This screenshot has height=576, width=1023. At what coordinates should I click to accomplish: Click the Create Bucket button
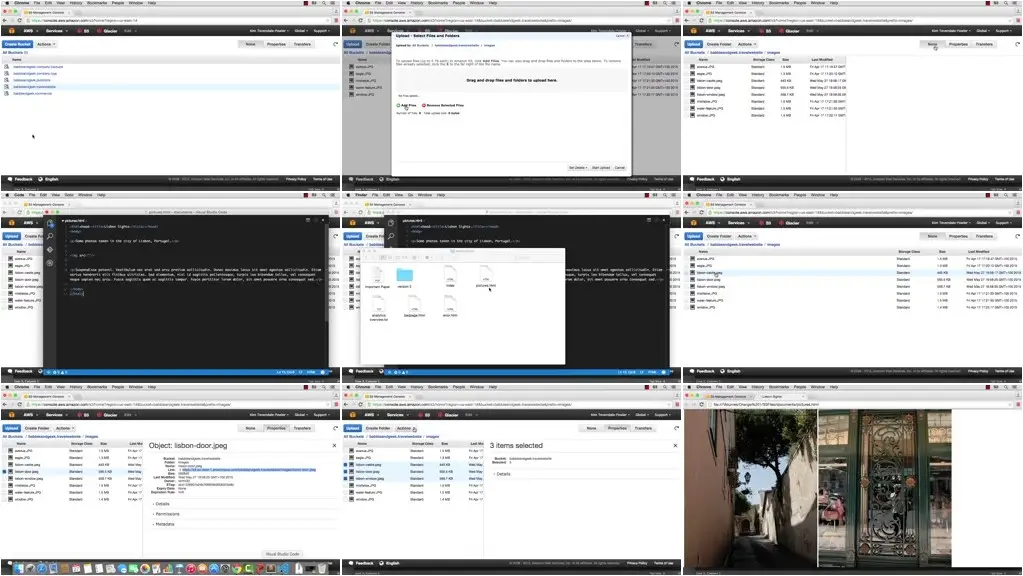(18, 44)
